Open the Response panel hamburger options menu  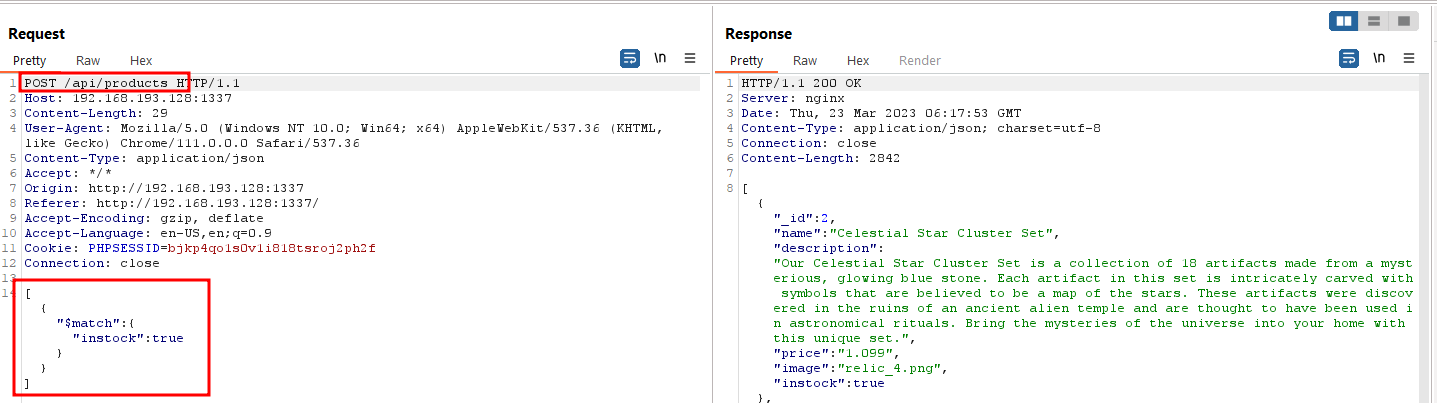pyautogui.click(x=1409, y=59)
